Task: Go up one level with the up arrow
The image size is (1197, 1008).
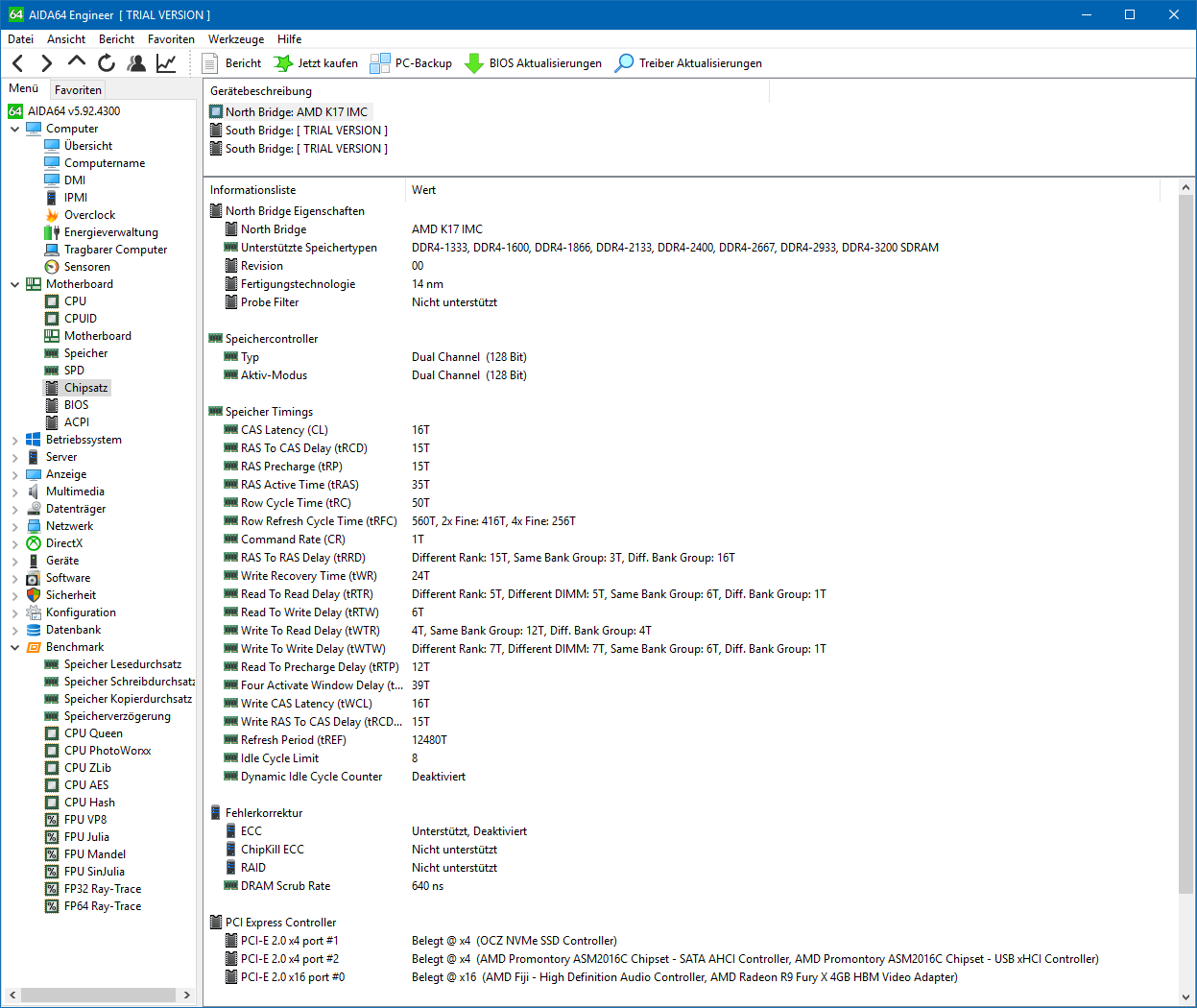Action: (76, 63)
